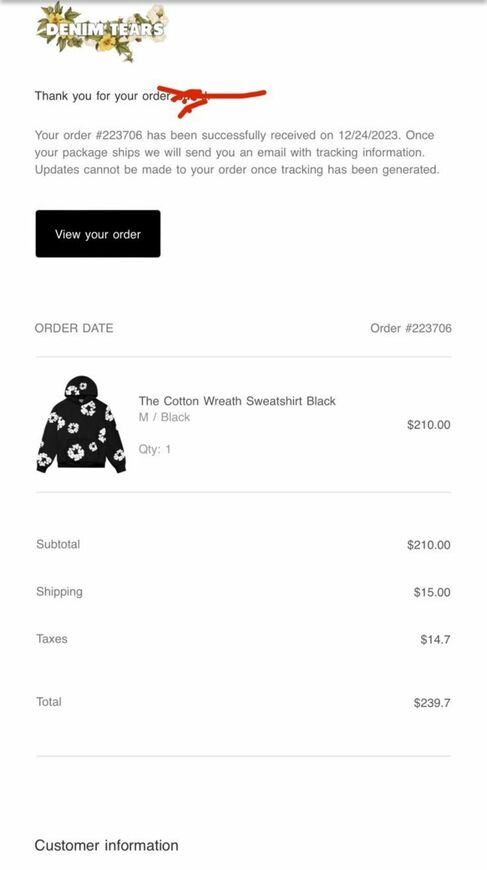
Task: Click the Denim Tears floral logo
Action: click(103, 31)
